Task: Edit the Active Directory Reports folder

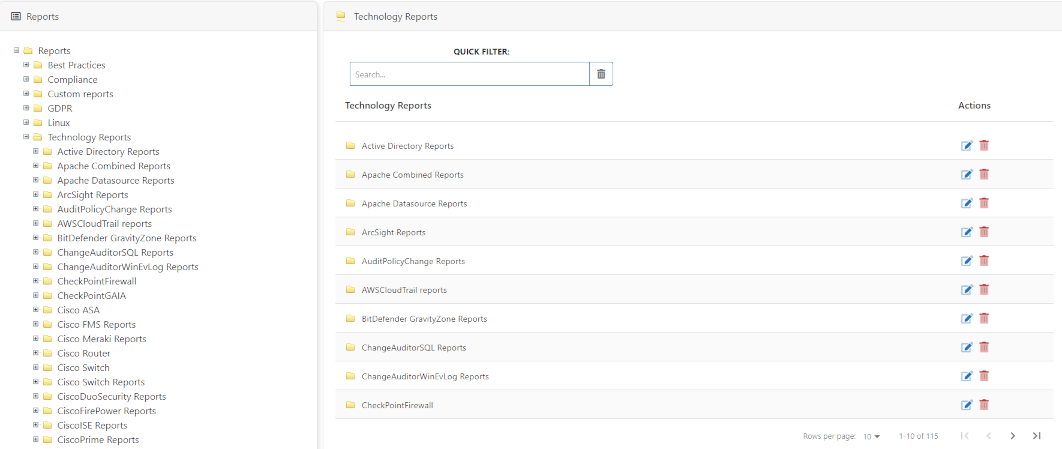Action: click(967, 146)
